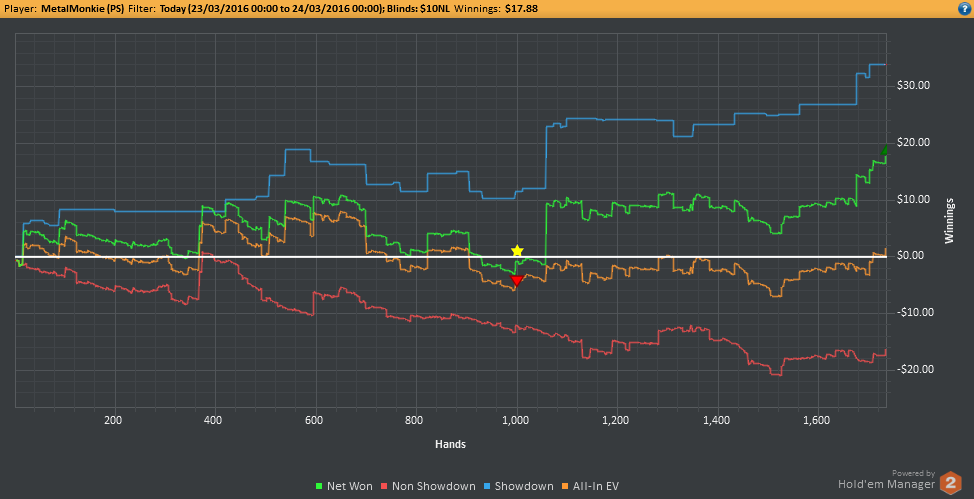Click the $10.00 y-axis label
The width and height of the screenshot is (974, 499).
click(x=913, y=199)
